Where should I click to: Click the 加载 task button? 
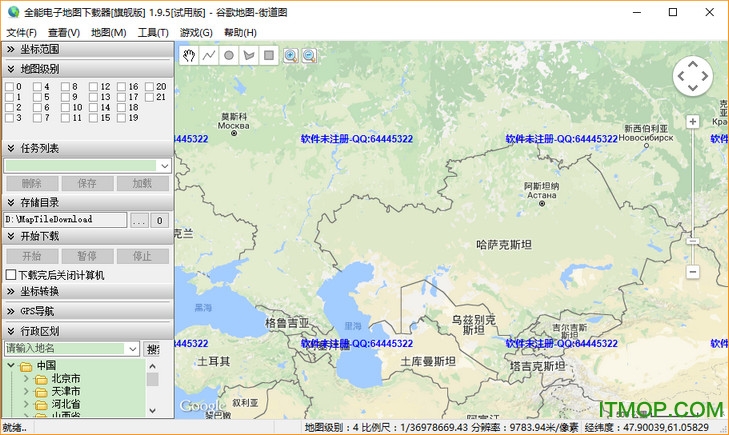(143, 184)
